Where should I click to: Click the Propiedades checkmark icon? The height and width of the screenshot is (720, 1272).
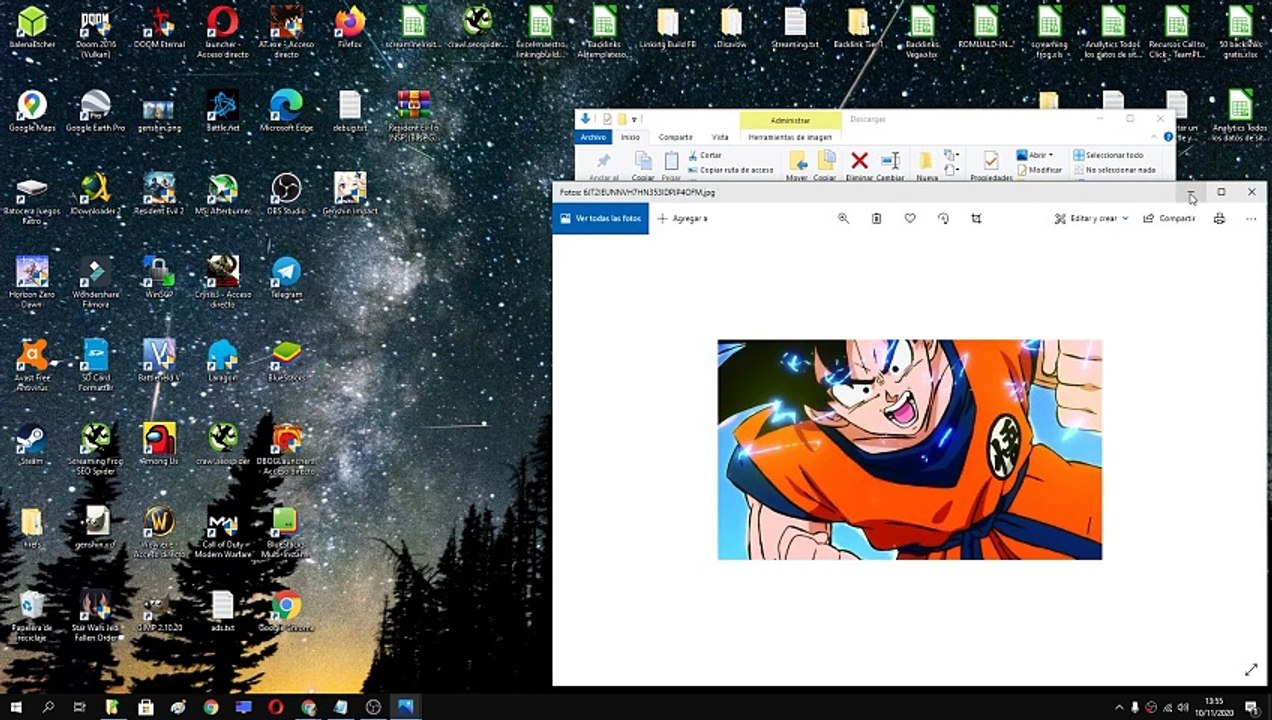click(x=990, y=161)
